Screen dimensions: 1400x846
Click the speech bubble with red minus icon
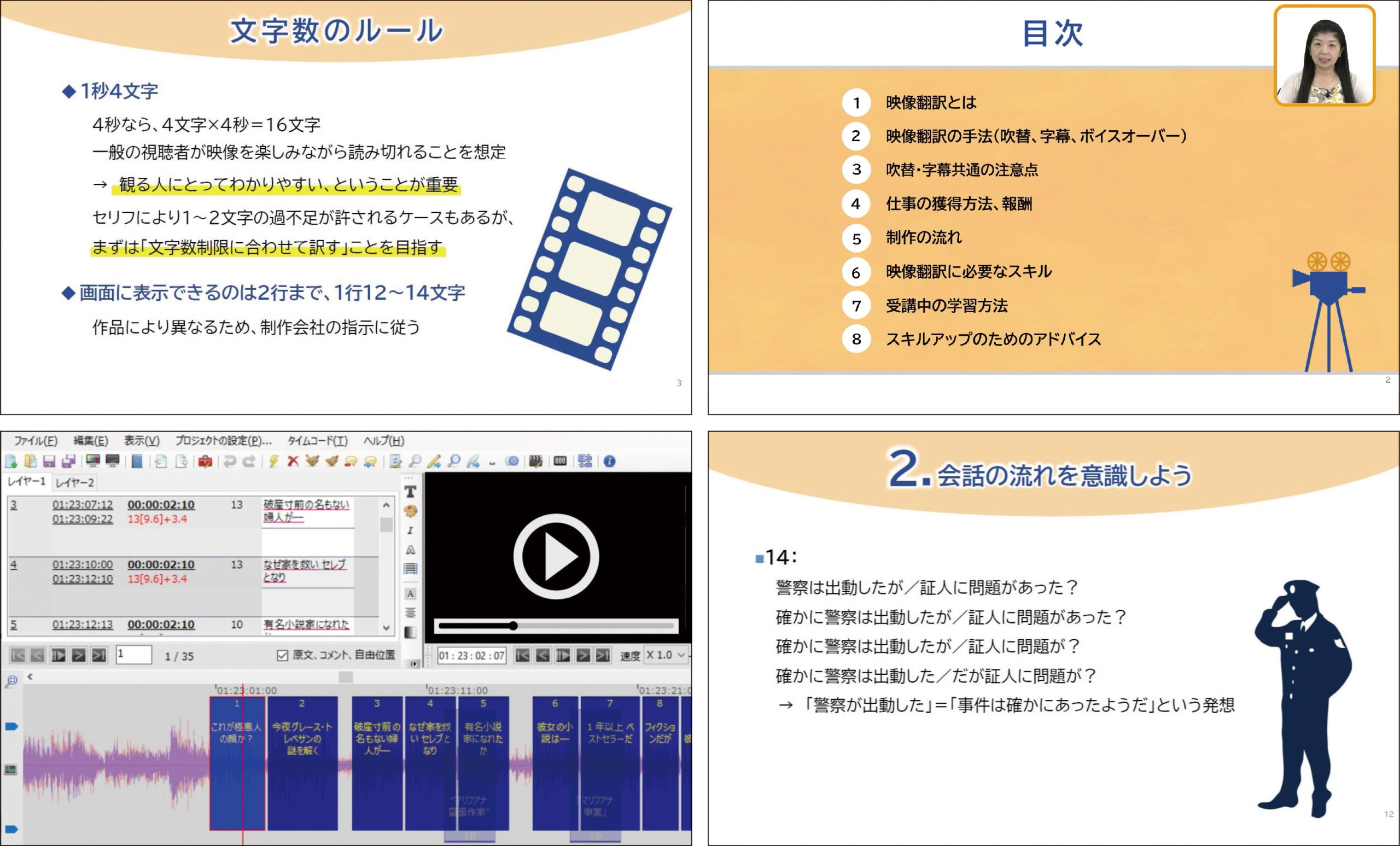coord(351,462)
